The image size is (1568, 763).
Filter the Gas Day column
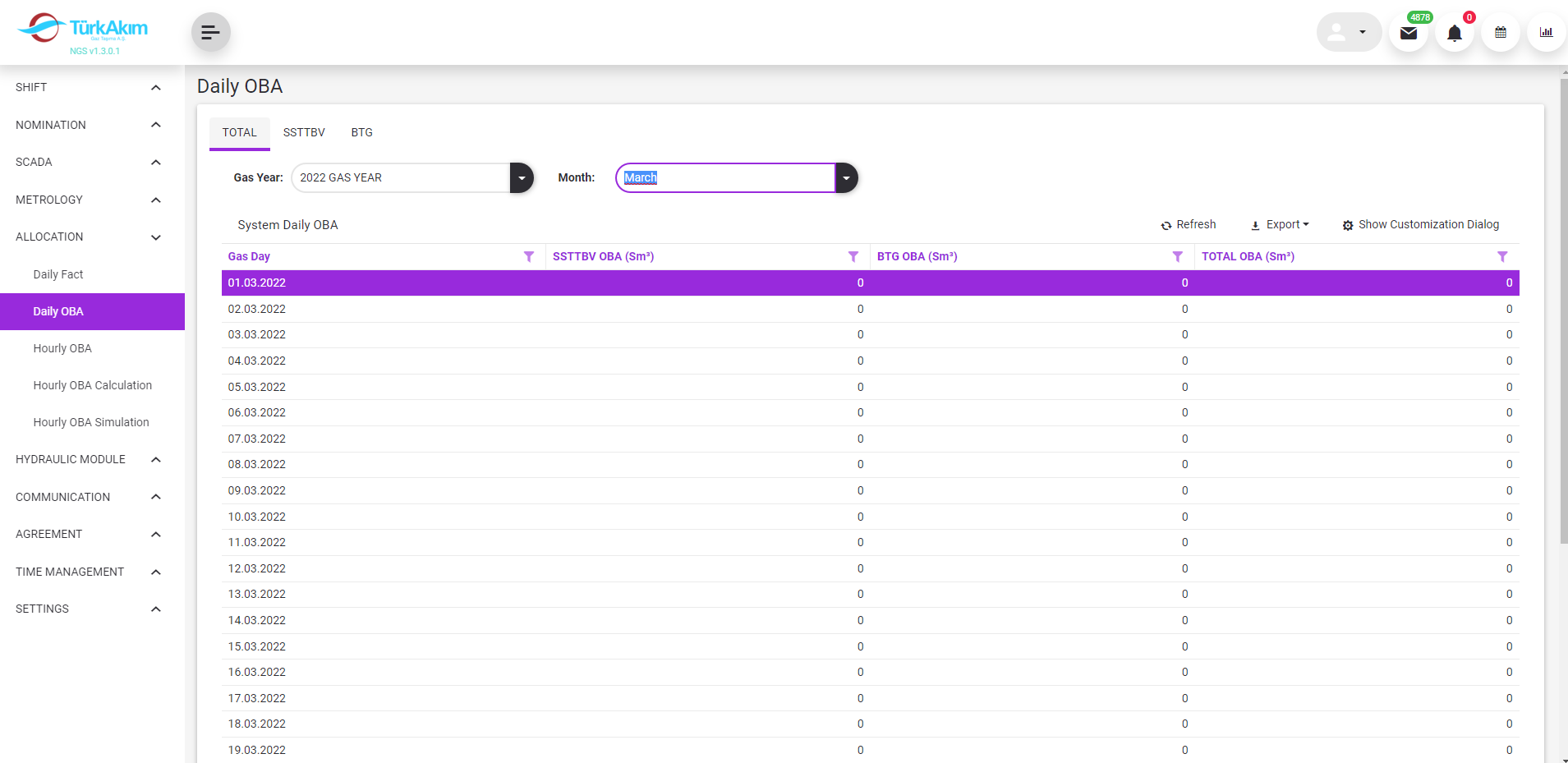[x=529, y=257]
